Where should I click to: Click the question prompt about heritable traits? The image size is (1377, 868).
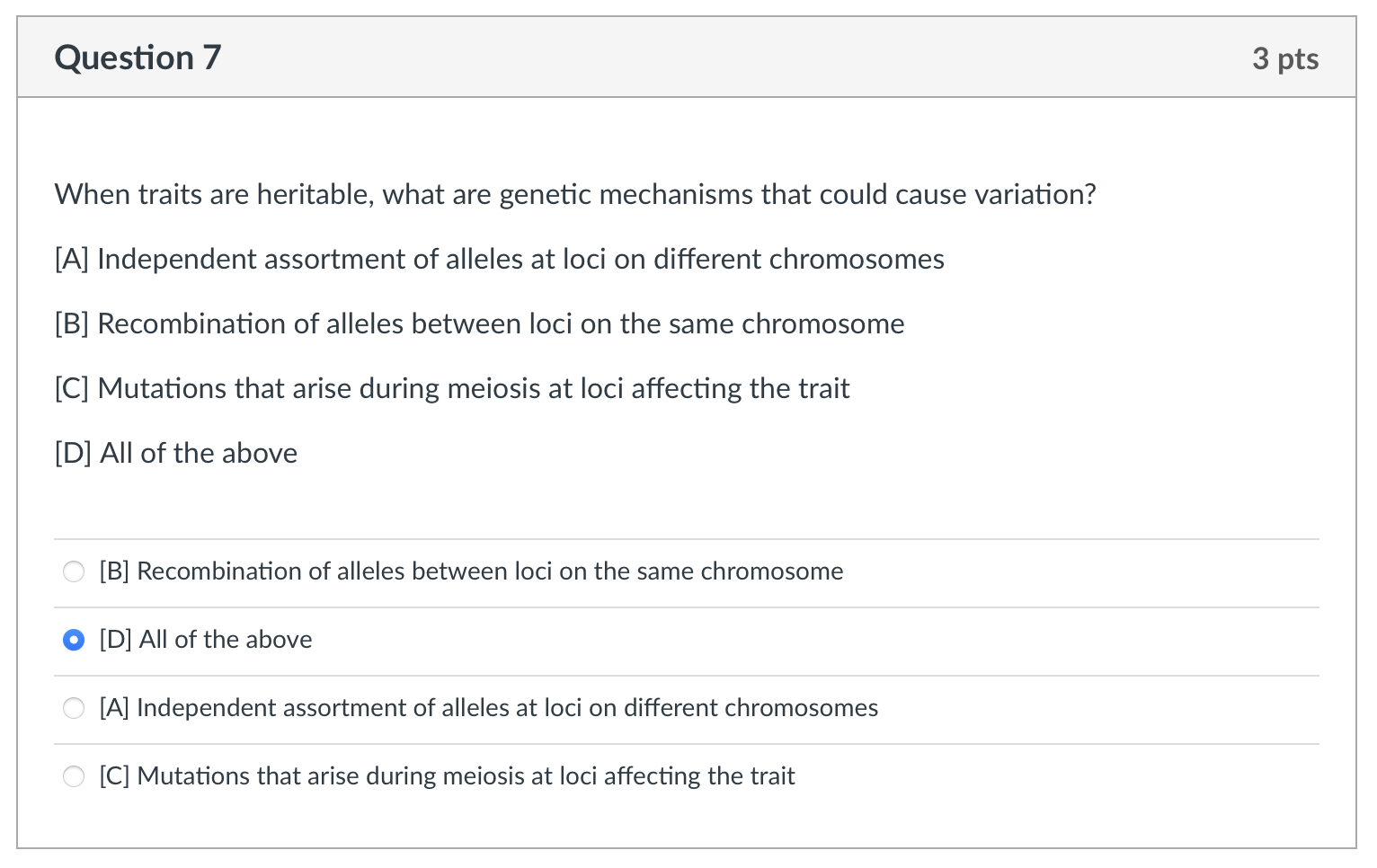(573, 194)
